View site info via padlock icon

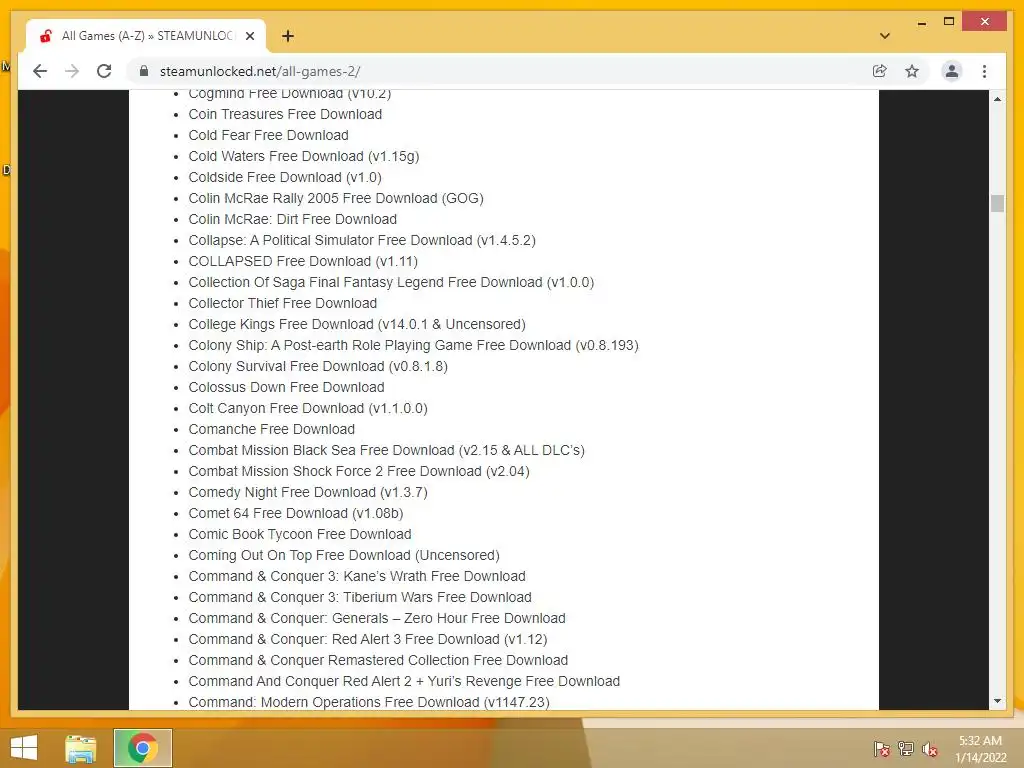144,71
